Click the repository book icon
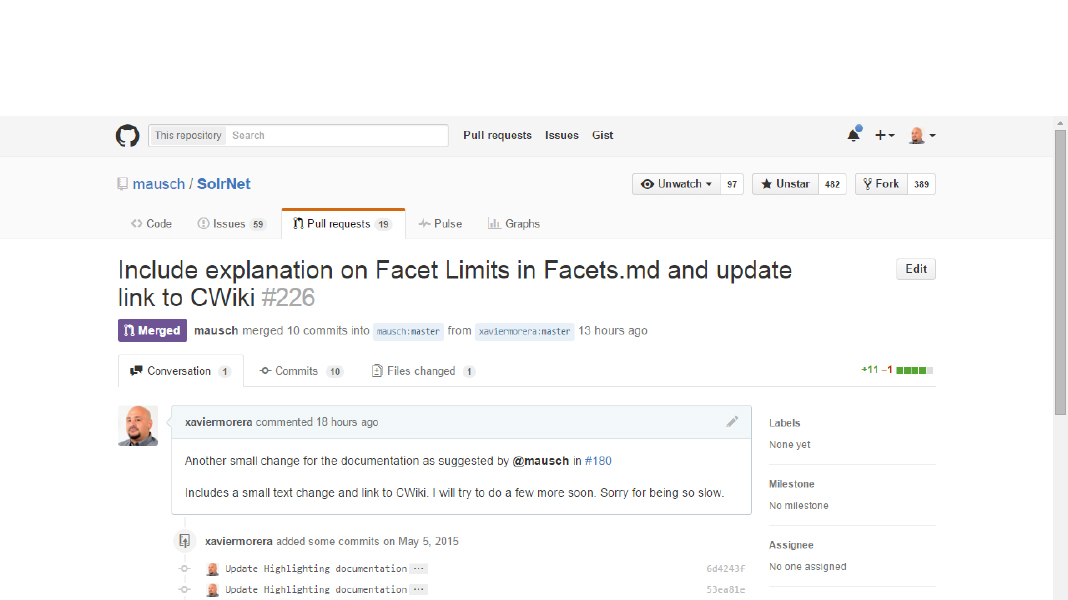1068x600 pixels. [122, 184]
